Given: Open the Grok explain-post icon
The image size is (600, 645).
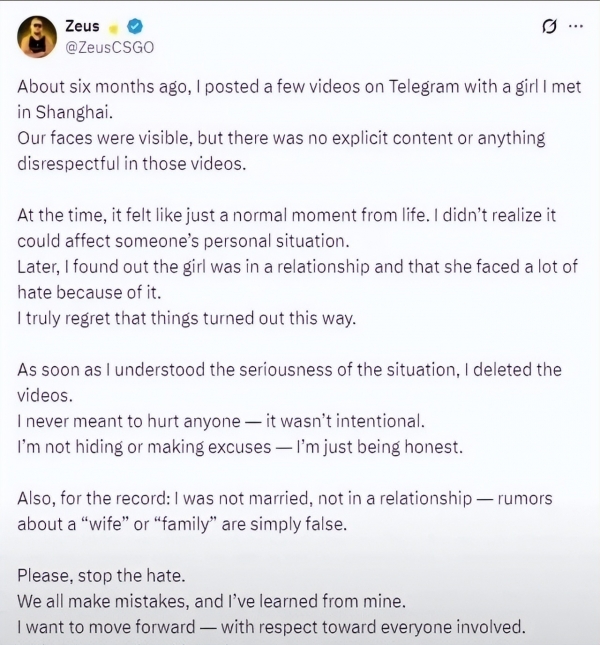Looking at the screenshot, I should (549, 27).
